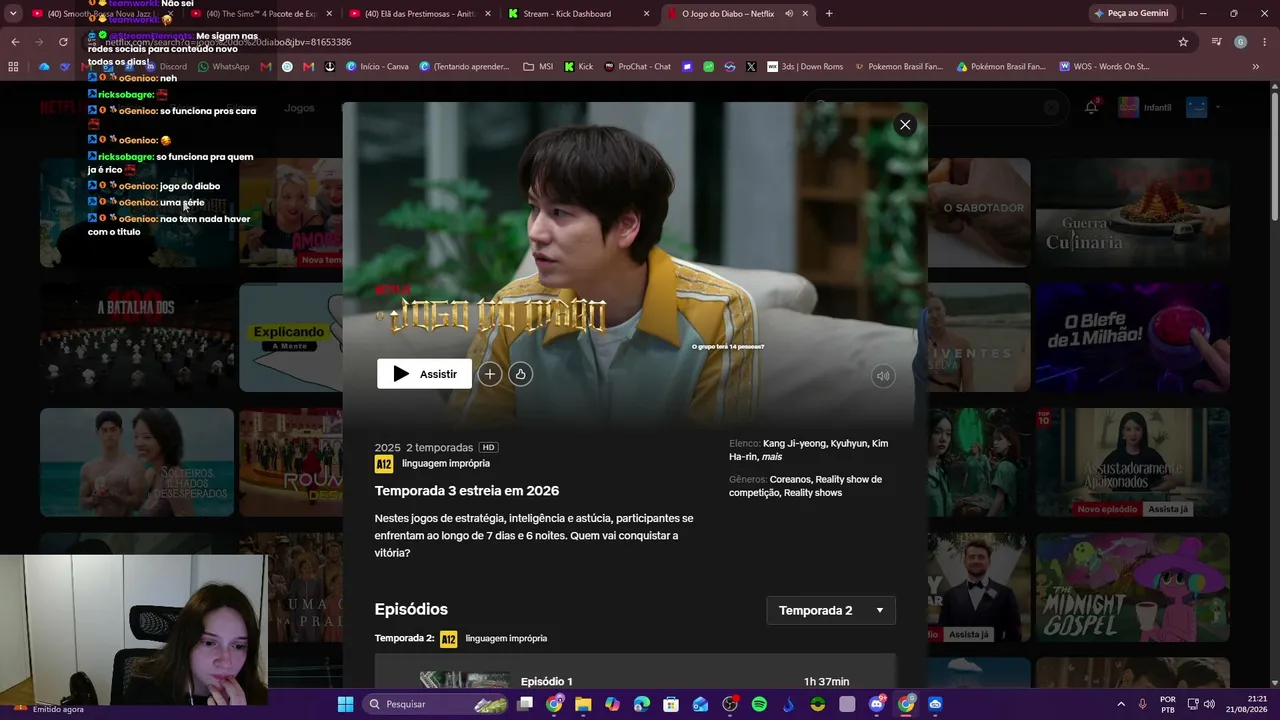Unmute the trailer preview audio
The width and height of the screenshot is (1280, 720).
tap(883, 376)
